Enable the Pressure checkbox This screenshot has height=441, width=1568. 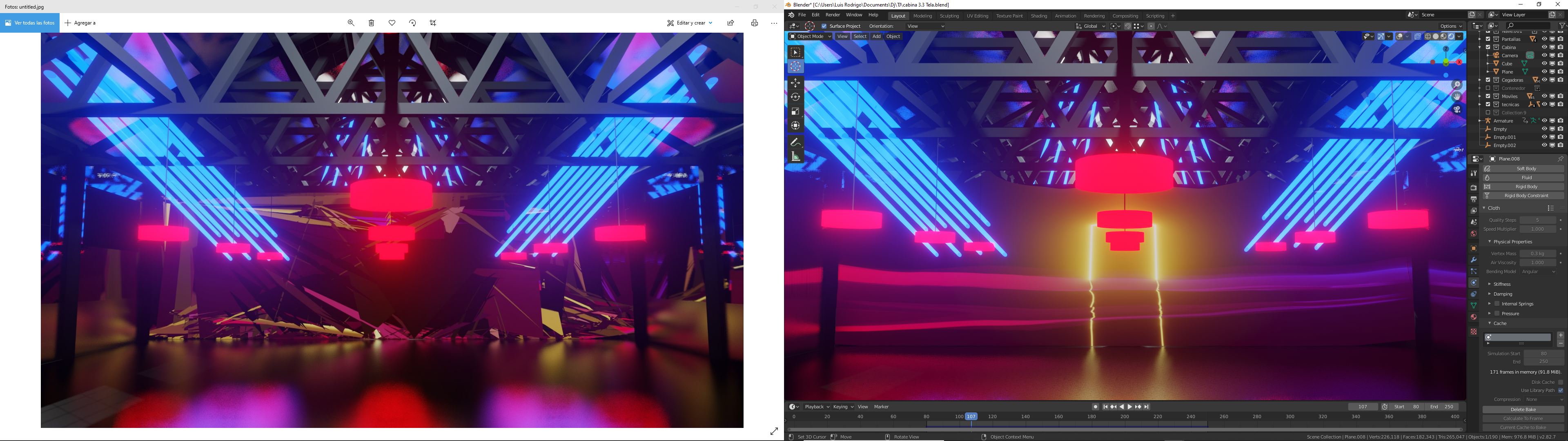pyautogui.click(x=1497, y=313)
